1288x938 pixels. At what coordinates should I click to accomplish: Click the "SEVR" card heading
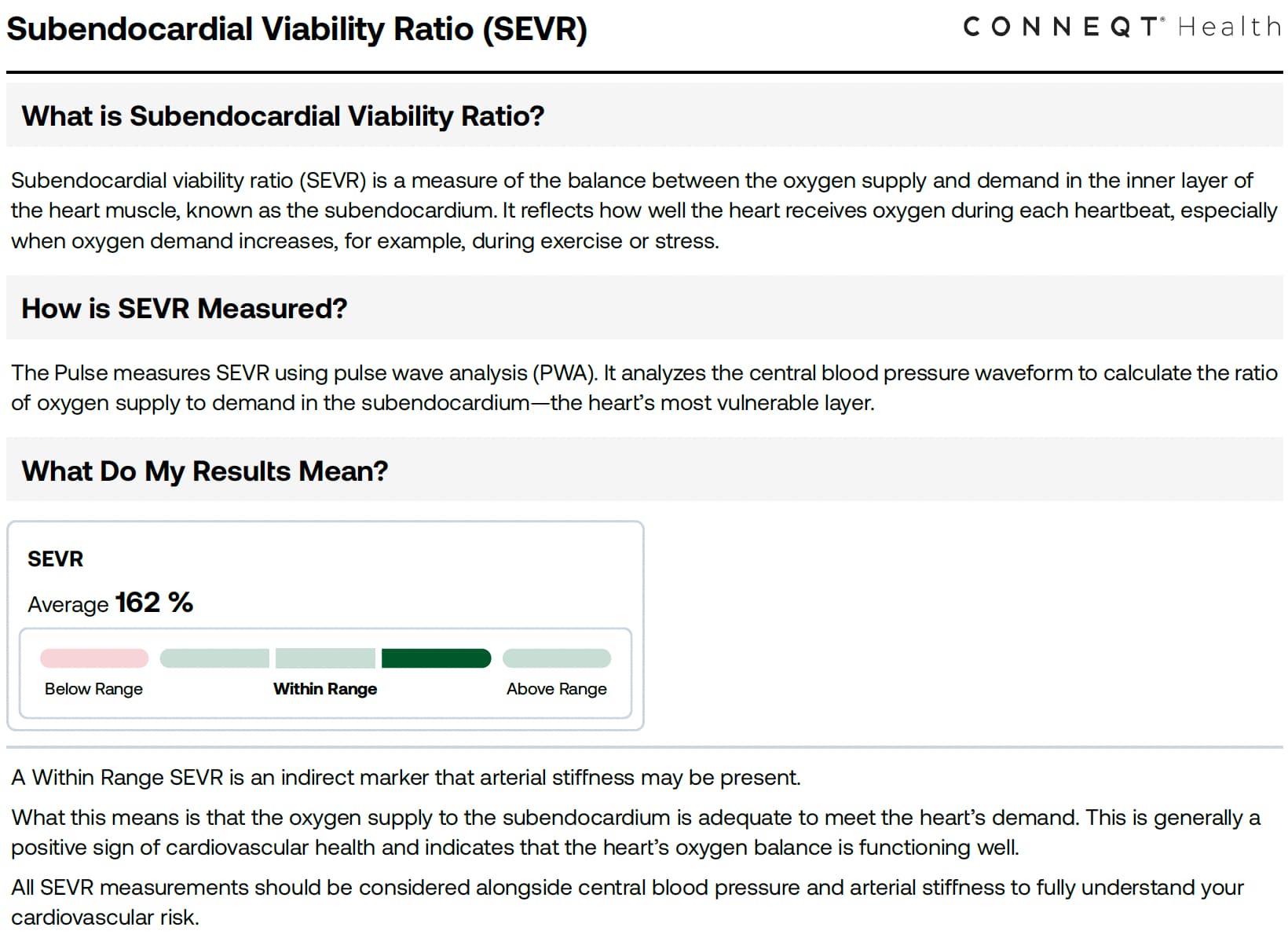coord(55,559)
